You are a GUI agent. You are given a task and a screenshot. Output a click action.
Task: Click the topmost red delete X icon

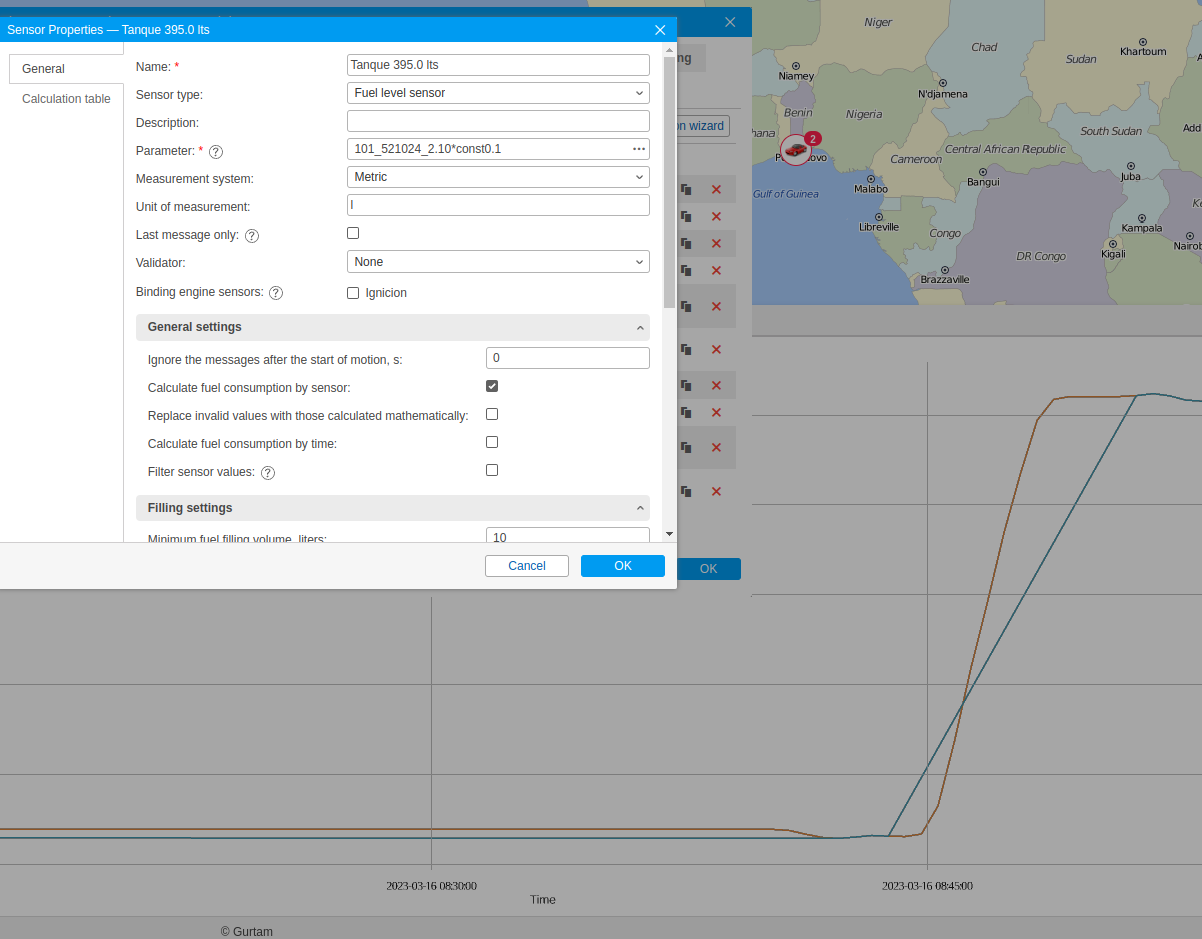(716, 189)
